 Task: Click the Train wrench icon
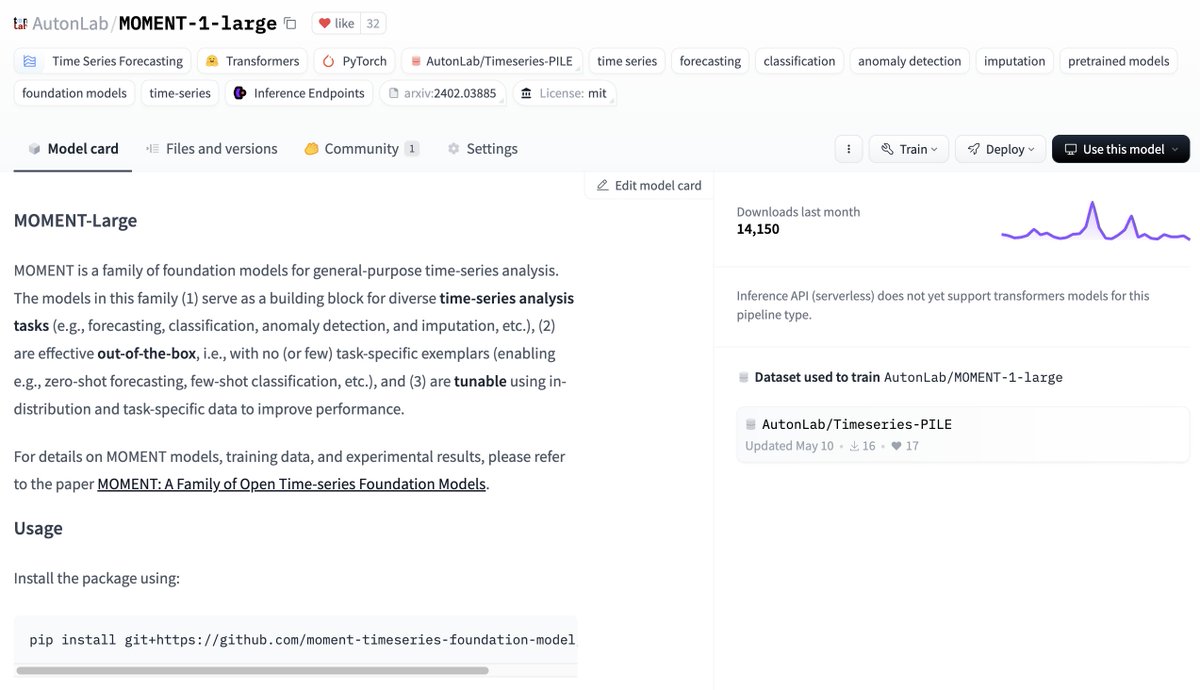tap(887, 149)
